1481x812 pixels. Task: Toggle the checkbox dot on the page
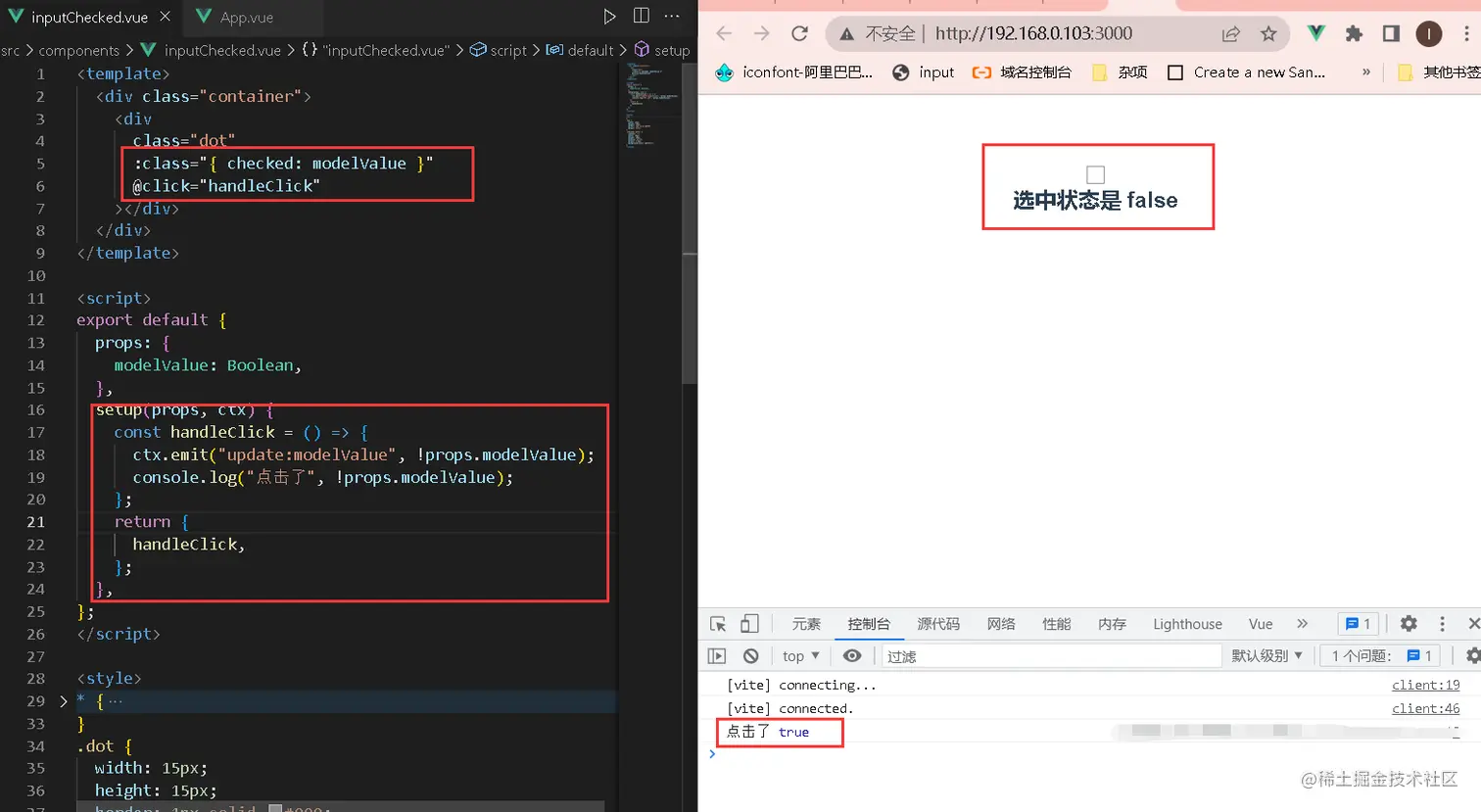[1096, 174]
